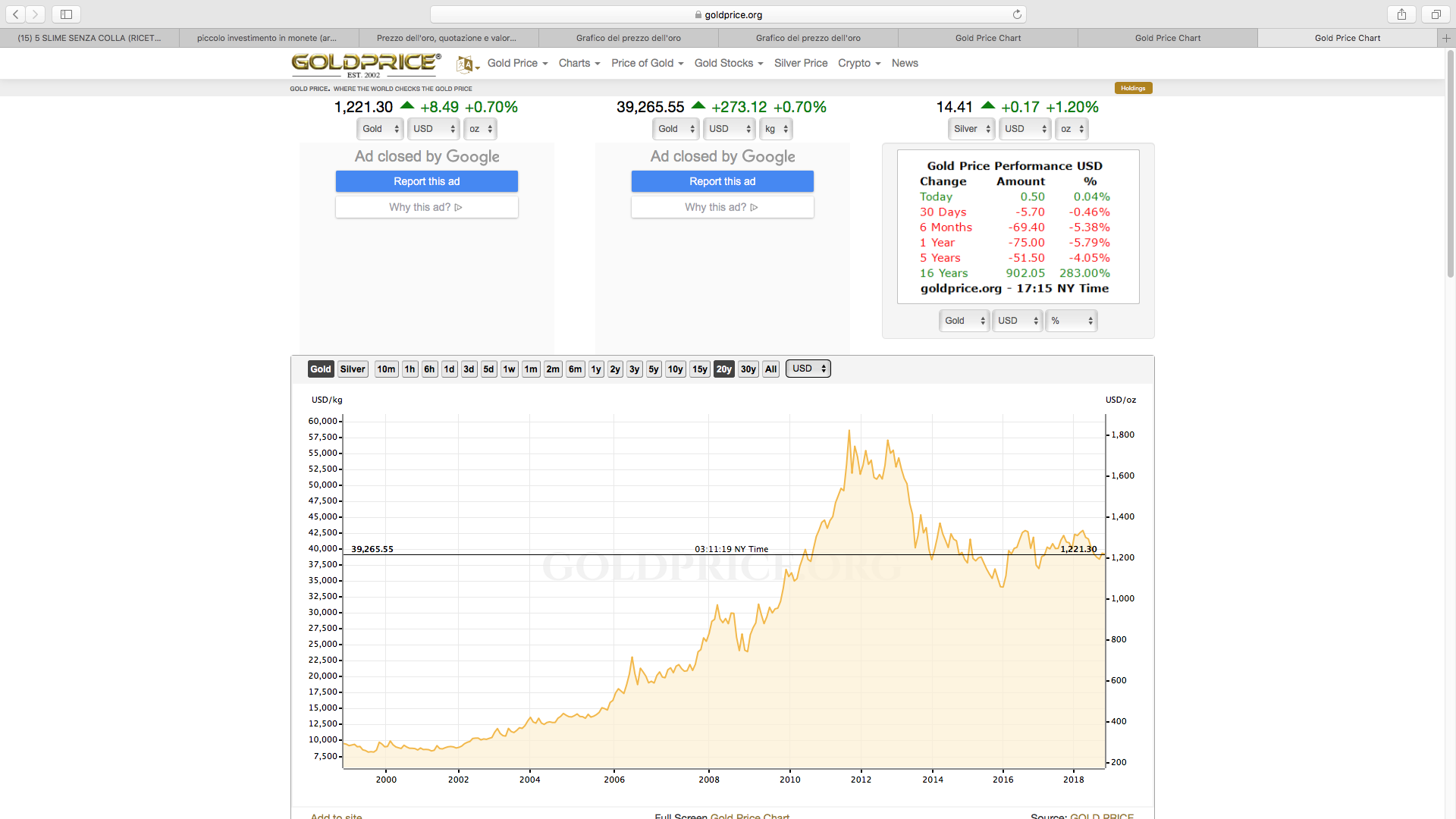Click the orange Holdings button
Viewport: 1456px width, 819px height.
1133,88
